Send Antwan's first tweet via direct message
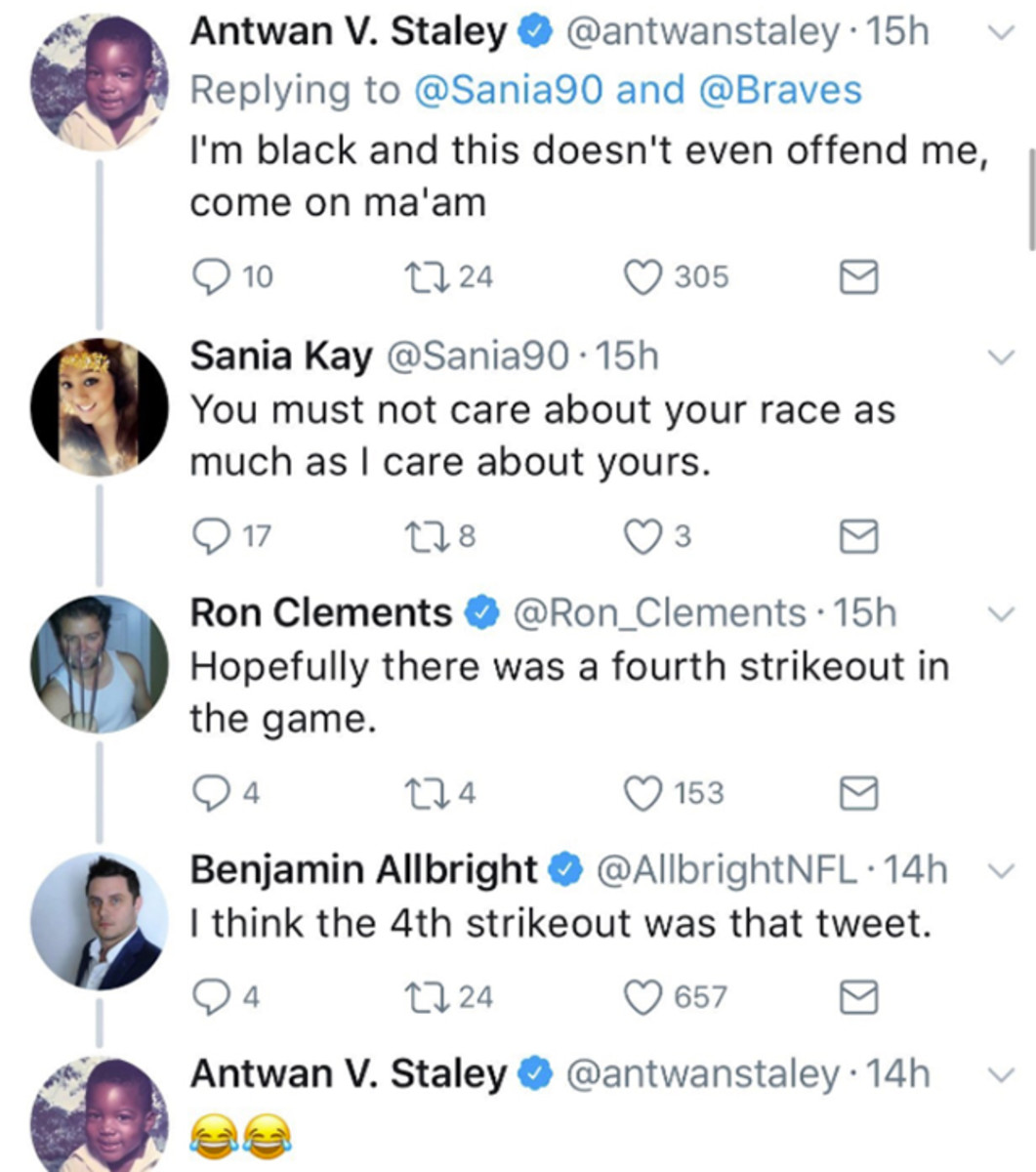The width and height of the screenshot is (1036, 1172). 859,279
